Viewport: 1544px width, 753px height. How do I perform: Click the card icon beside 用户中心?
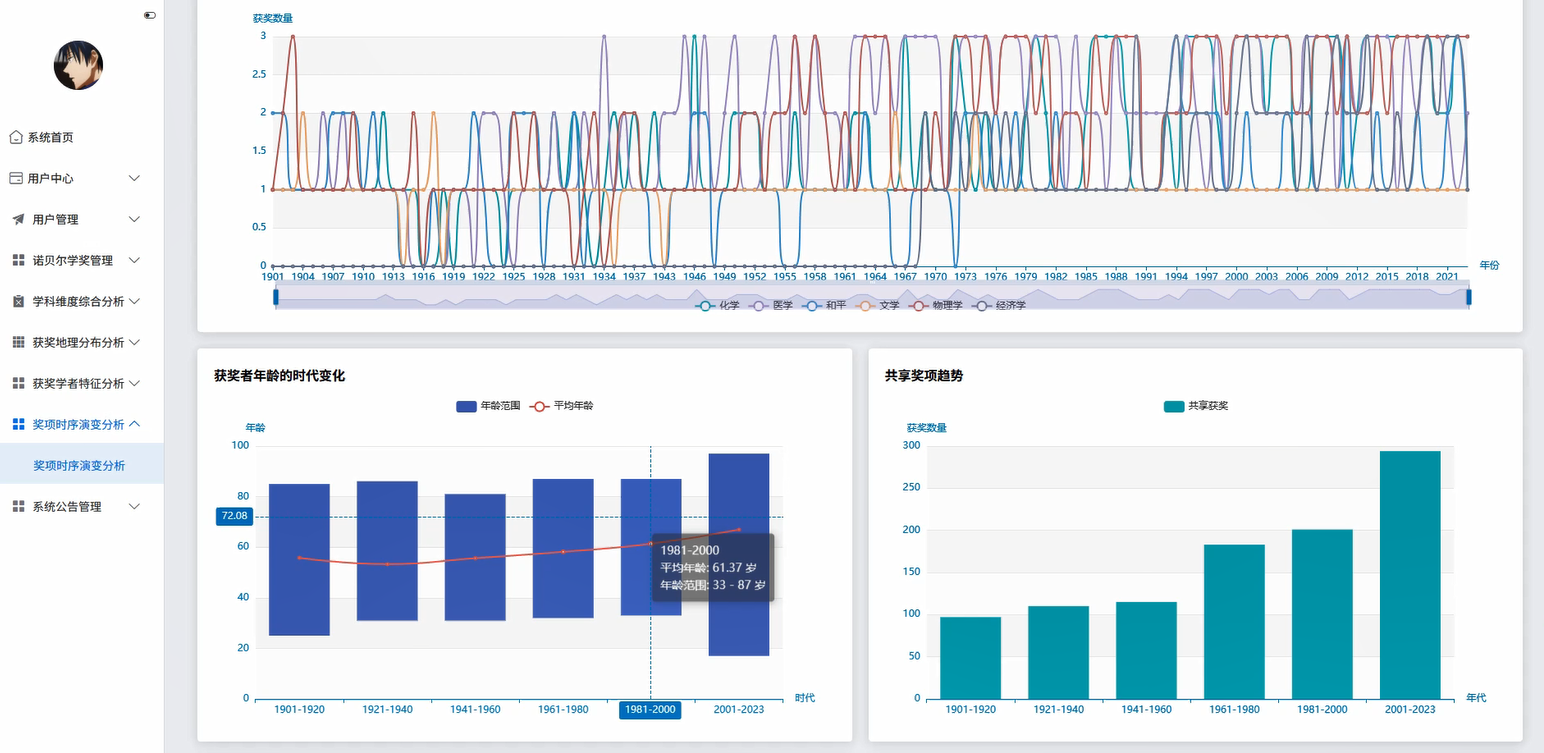tap(16, 178)
